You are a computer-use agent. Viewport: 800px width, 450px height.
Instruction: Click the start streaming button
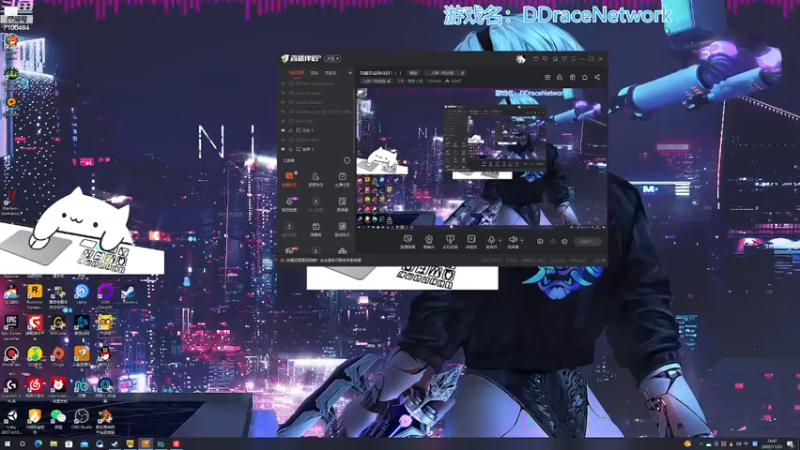[587, 242]
